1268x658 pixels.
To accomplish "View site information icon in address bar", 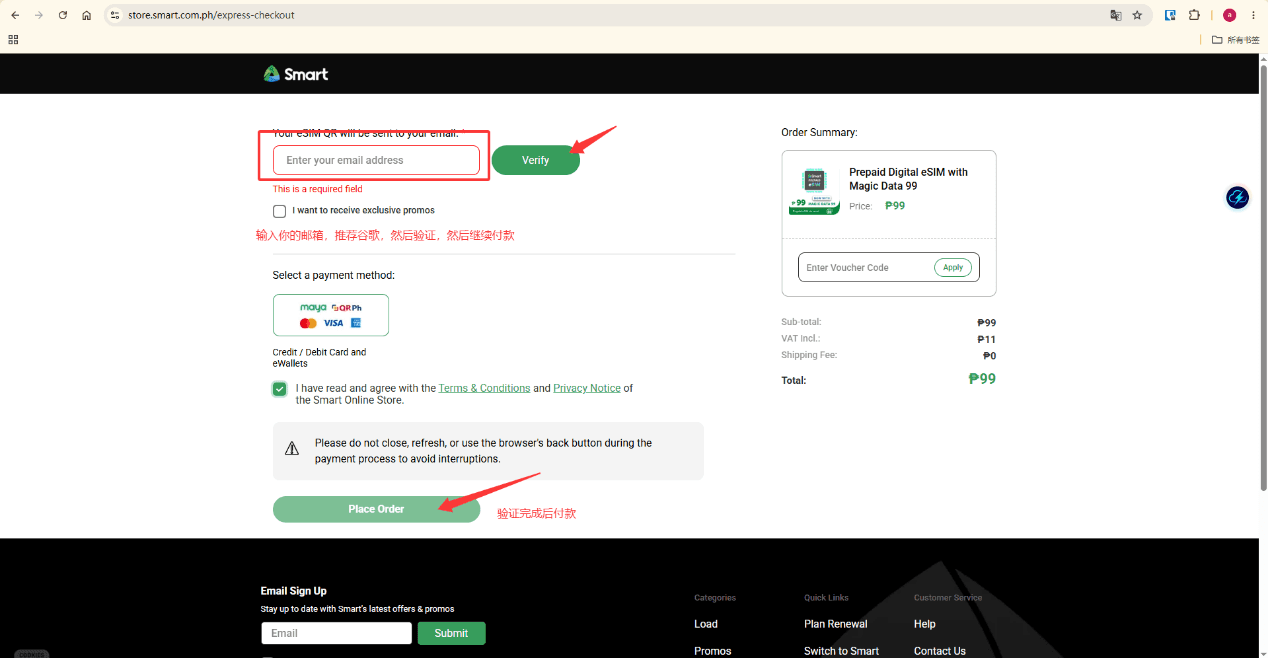I will pos(115,15).
